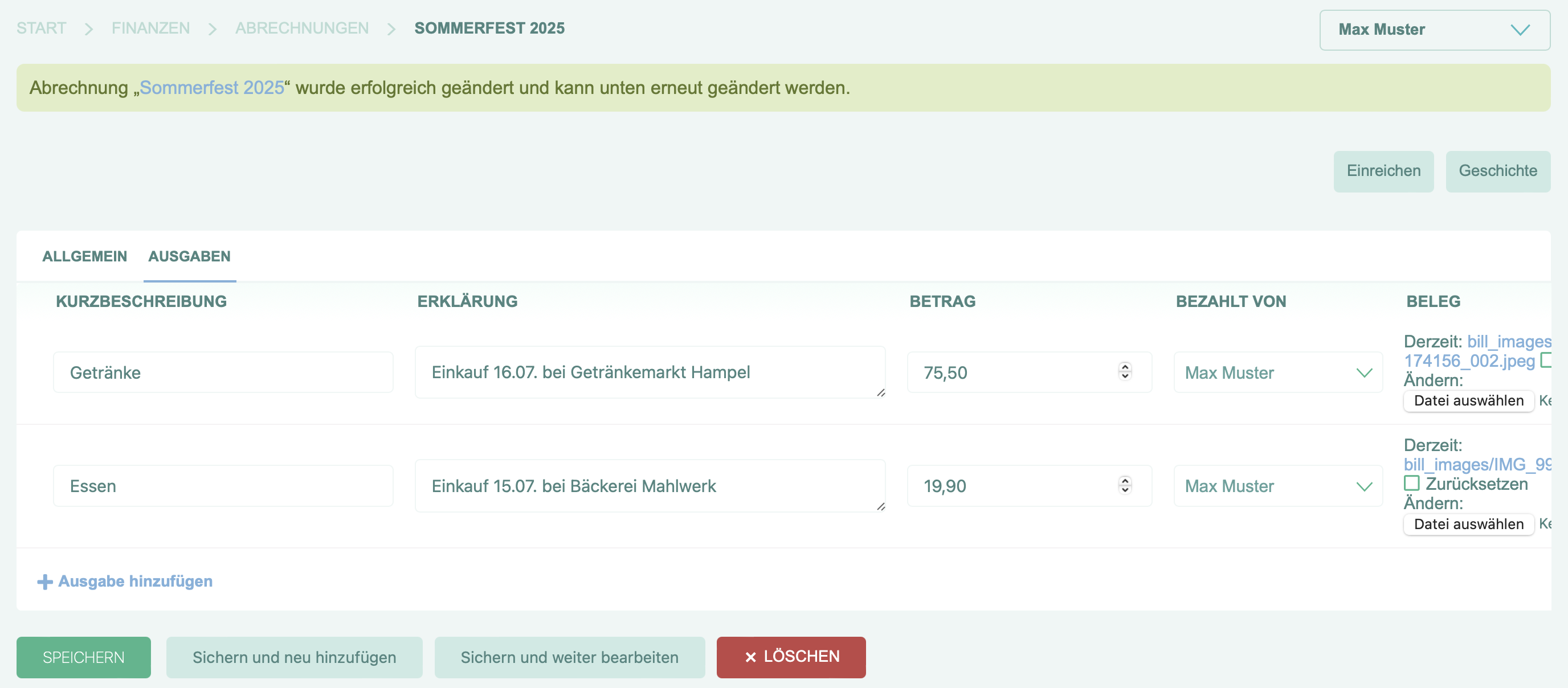
Task: Expand Bezahlt von dropdown for Essen
Action: pyautogui.click(x=1277, y=486)
